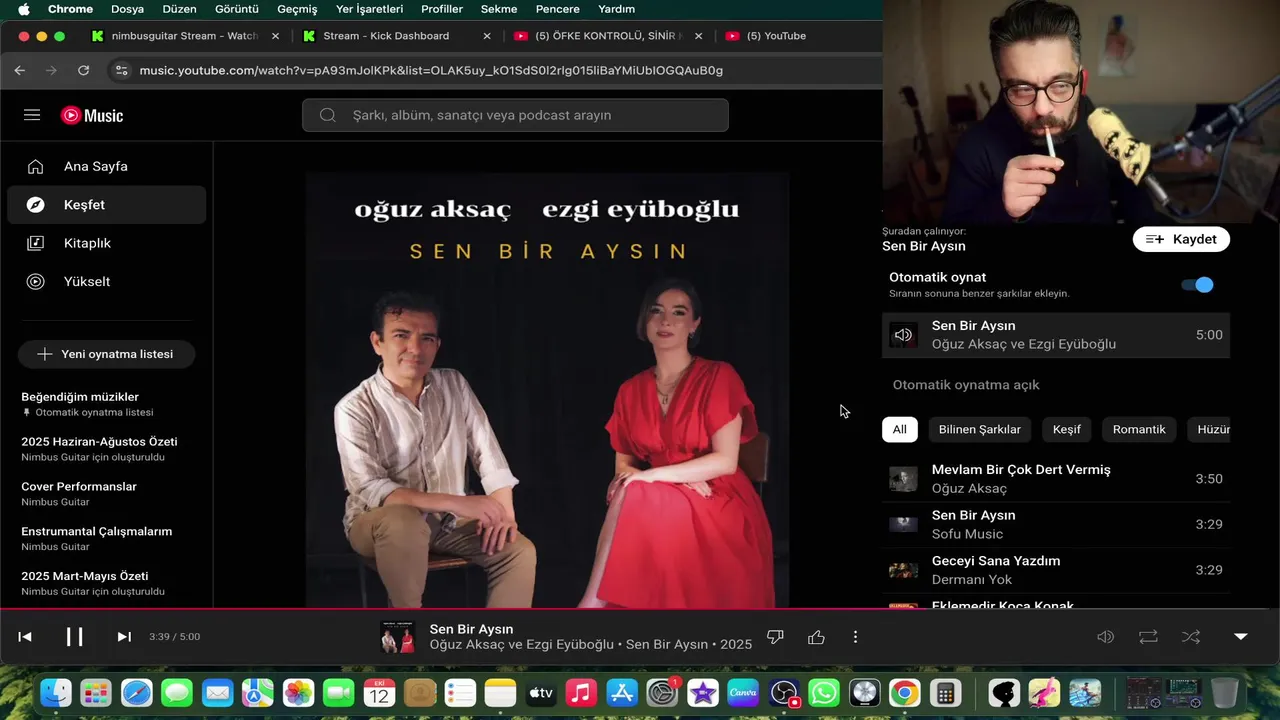1280x720 pixels.
Task: Collapse the player page with the down arrow
Action: tap(1241, 637)
